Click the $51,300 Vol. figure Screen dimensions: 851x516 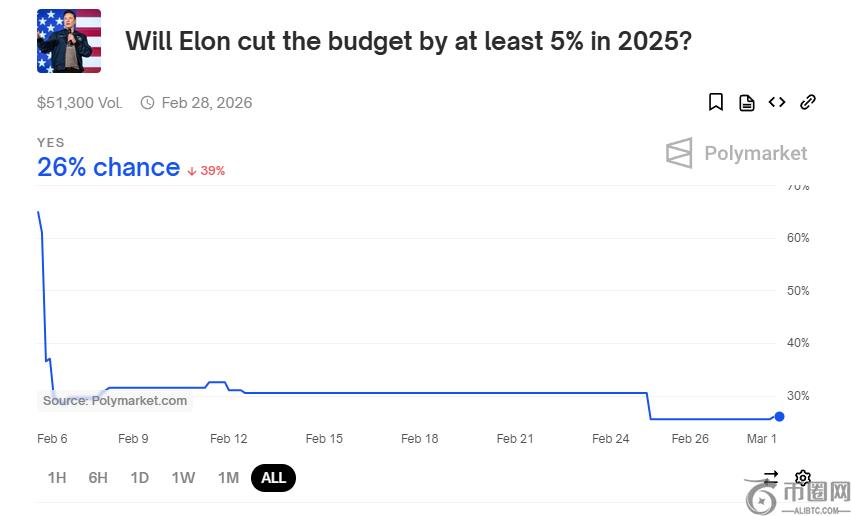tap(79, 102)
